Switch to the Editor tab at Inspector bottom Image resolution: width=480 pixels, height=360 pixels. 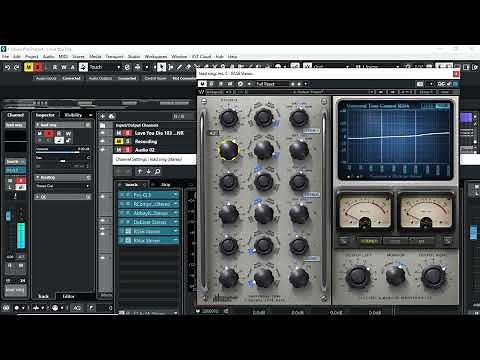click(x=68, y=296)
